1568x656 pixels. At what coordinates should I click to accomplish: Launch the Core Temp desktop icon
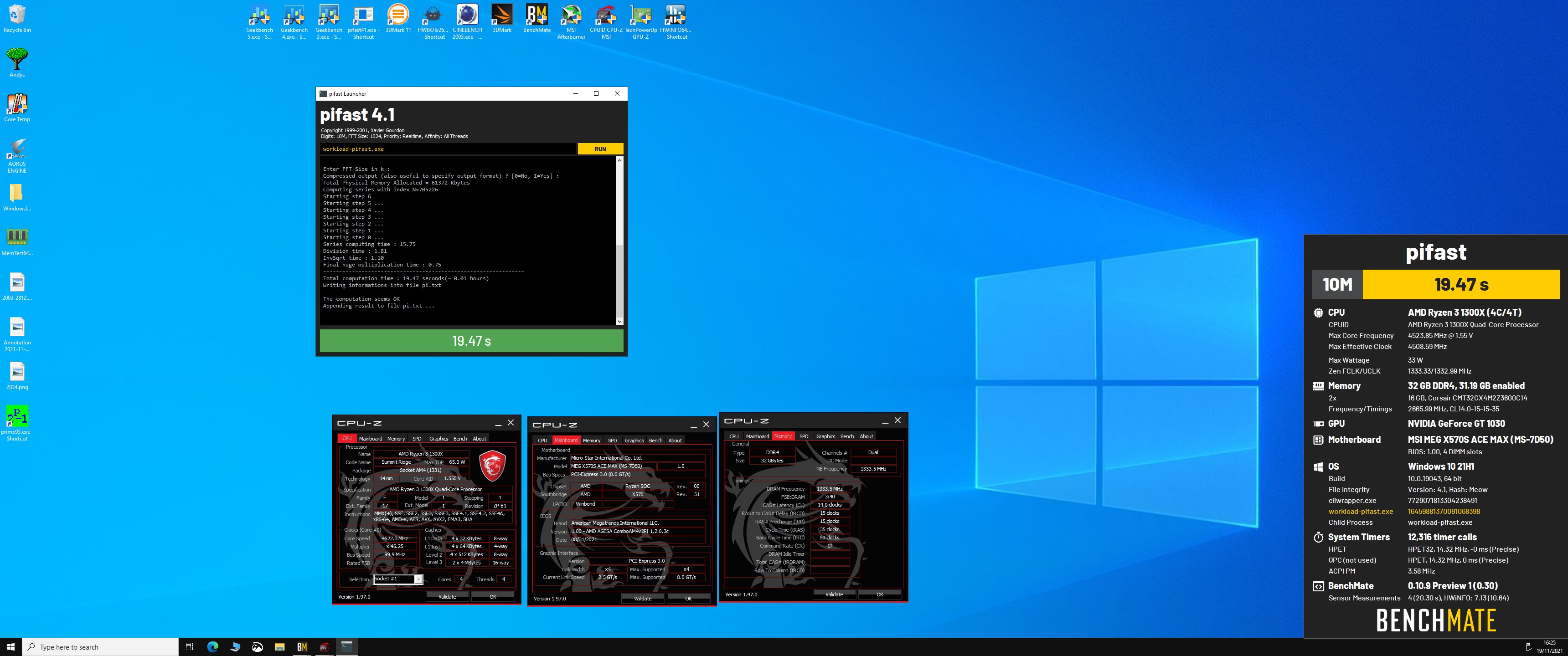point(17,108)
